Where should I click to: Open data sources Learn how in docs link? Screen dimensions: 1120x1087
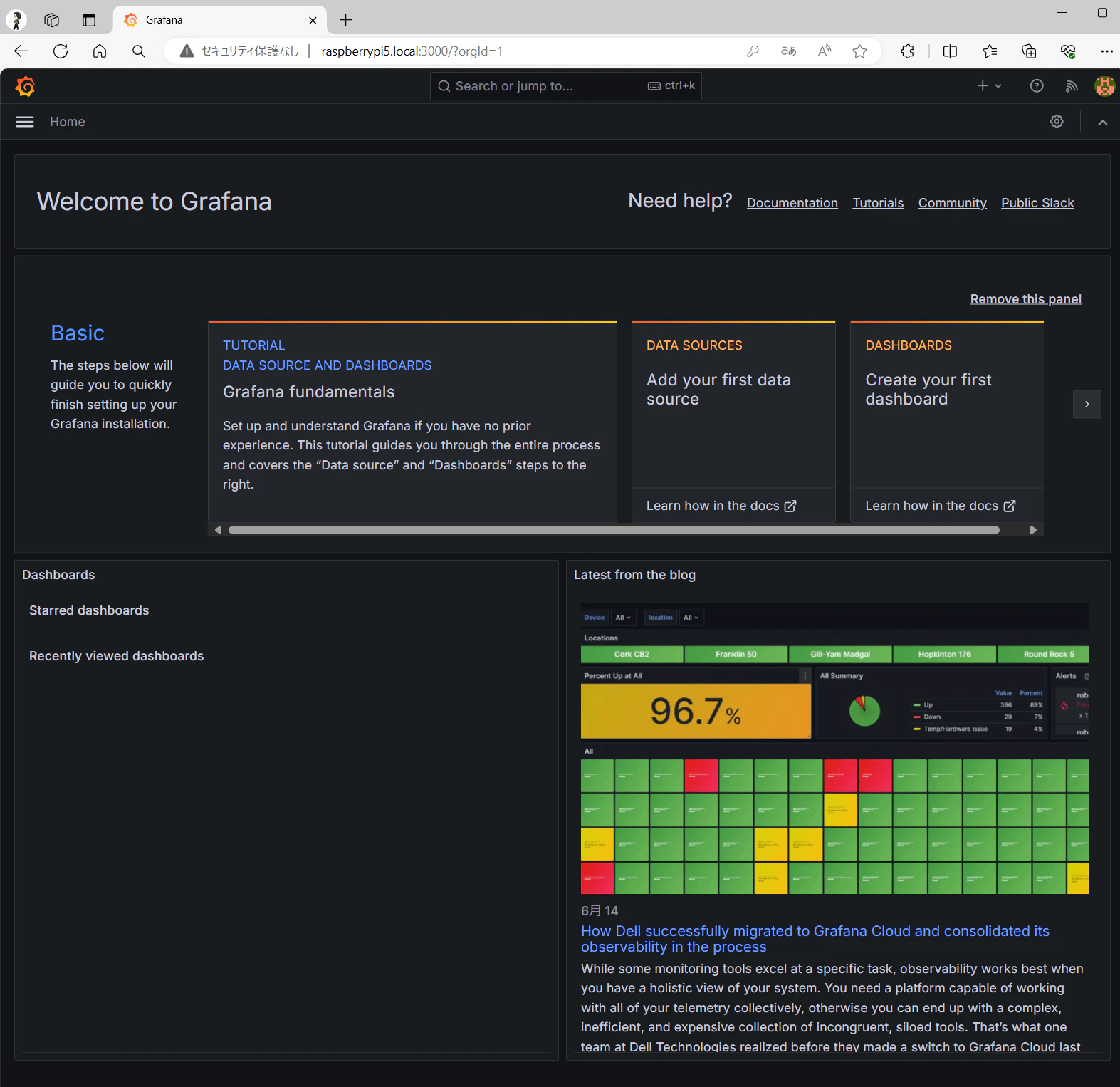[721, 506]
